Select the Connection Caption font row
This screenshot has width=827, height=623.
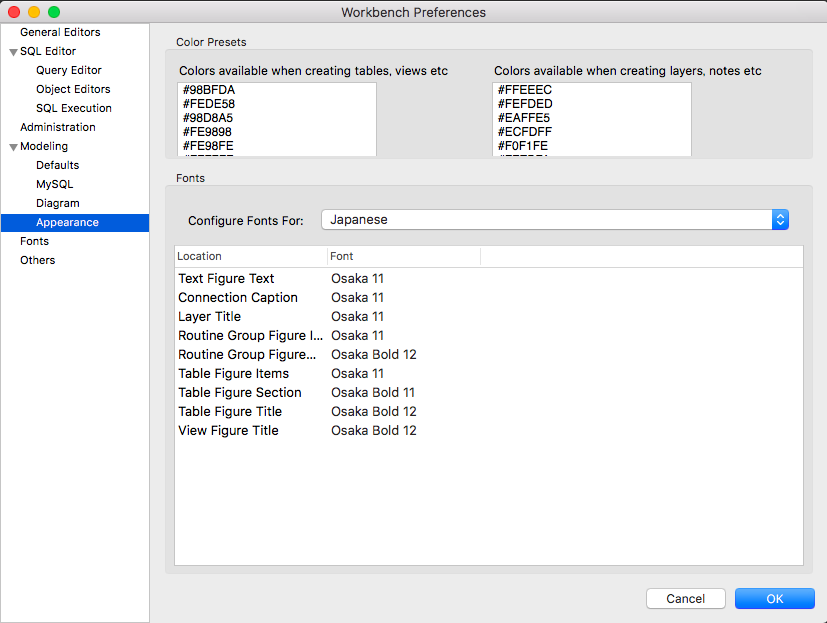click(238, 297)
